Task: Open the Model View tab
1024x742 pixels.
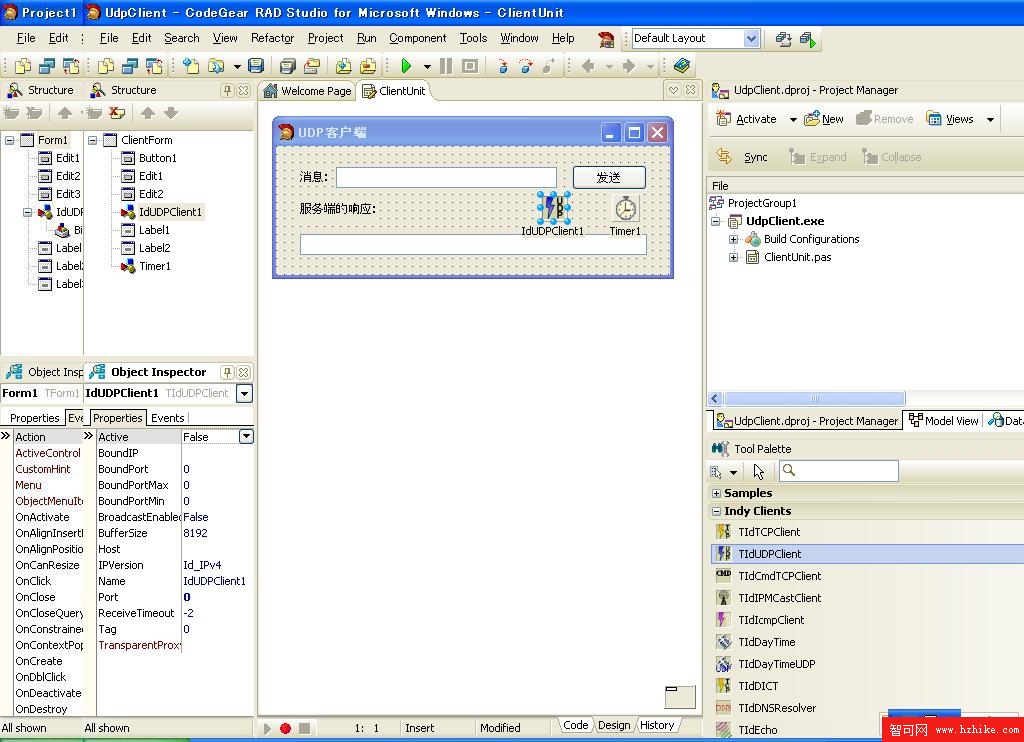Action: click(x=943, y=421)
